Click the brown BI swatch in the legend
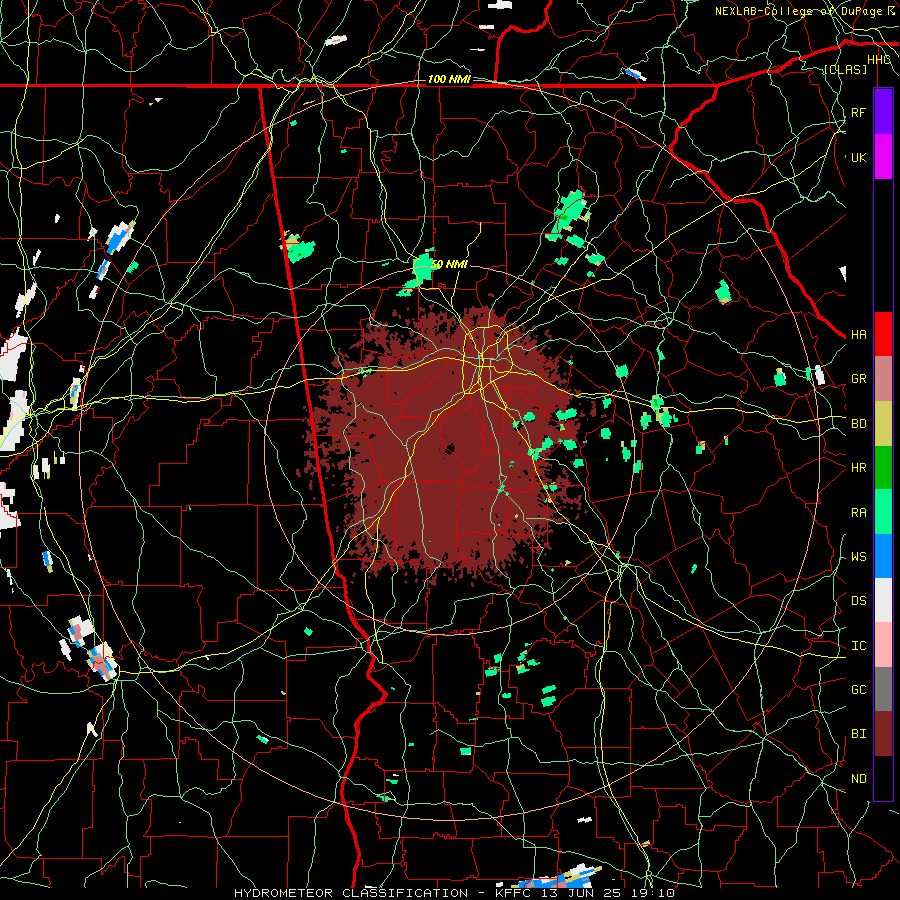The width and height of the screenshot is (900, 900). click(x=883, y=734)
